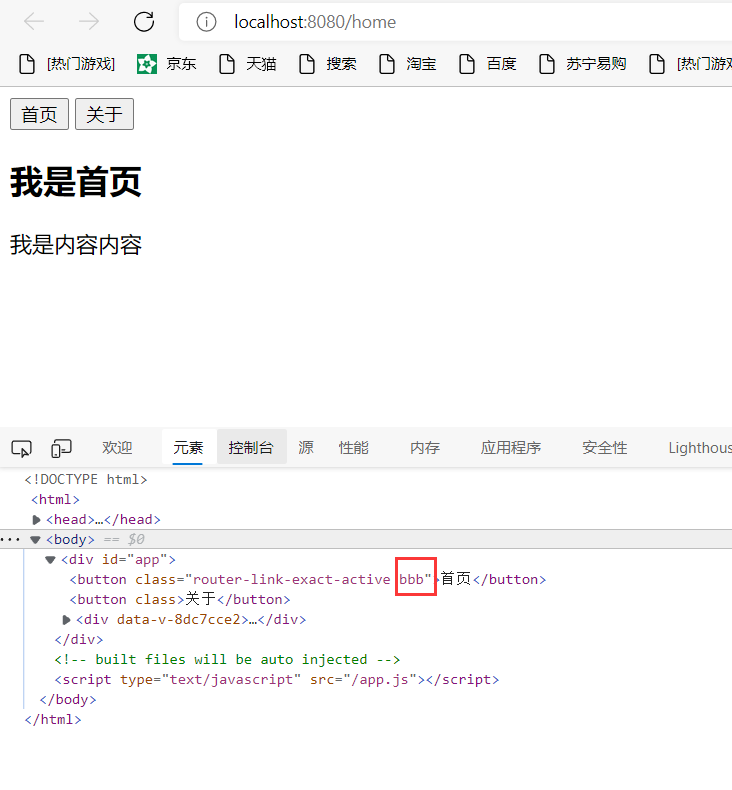This screenshot has height=790, width=732.
Task: Select the built files comment line
Action: (x=227, y=660)
